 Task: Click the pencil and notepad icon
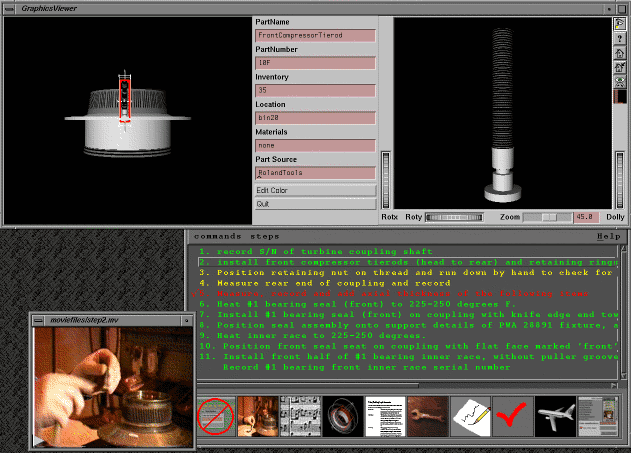tap(468, 416)
